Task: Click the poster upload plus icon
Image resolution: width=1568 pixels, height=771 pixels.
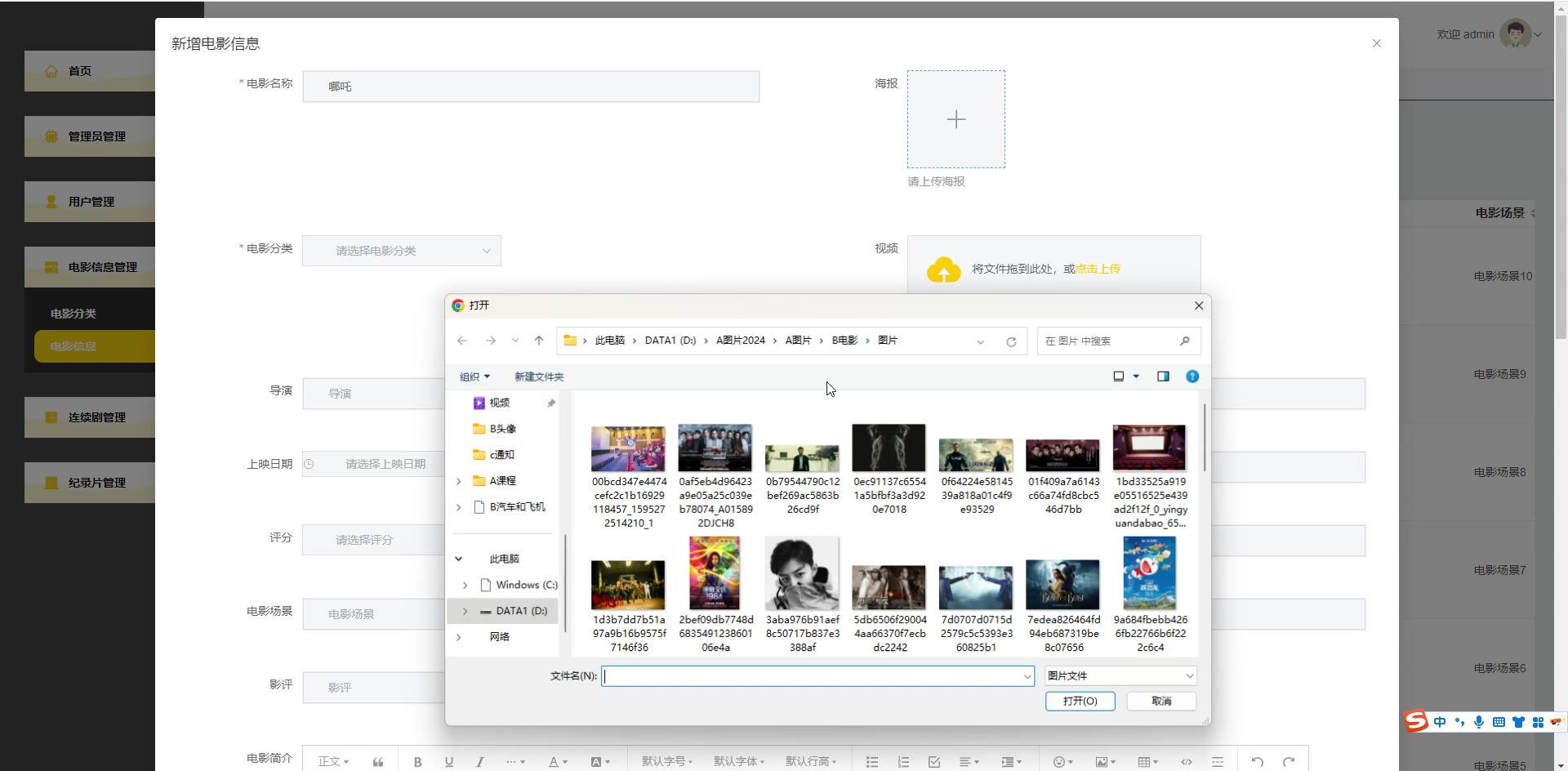Action: (955, 119)
